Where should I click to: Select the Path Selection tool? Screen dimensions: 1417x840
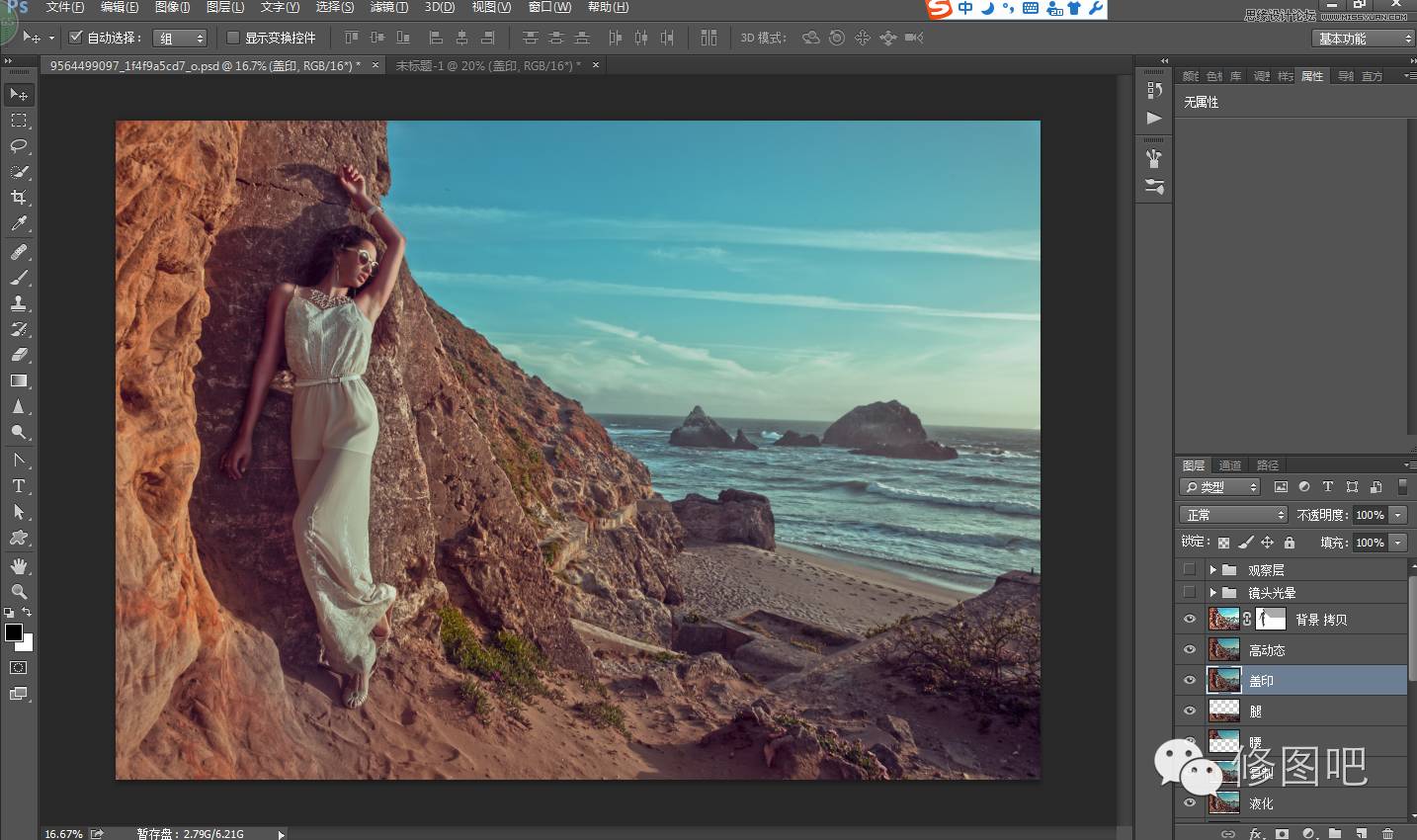[19, 512]
